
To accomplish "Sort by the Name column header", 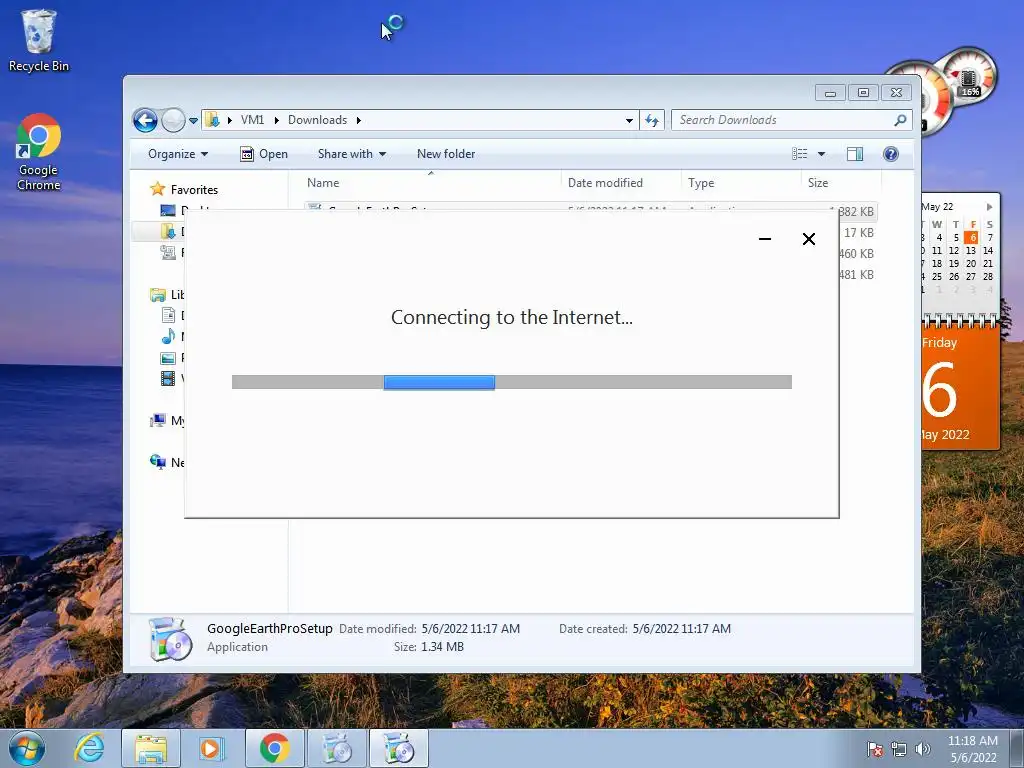I will (x=430, y=183).
